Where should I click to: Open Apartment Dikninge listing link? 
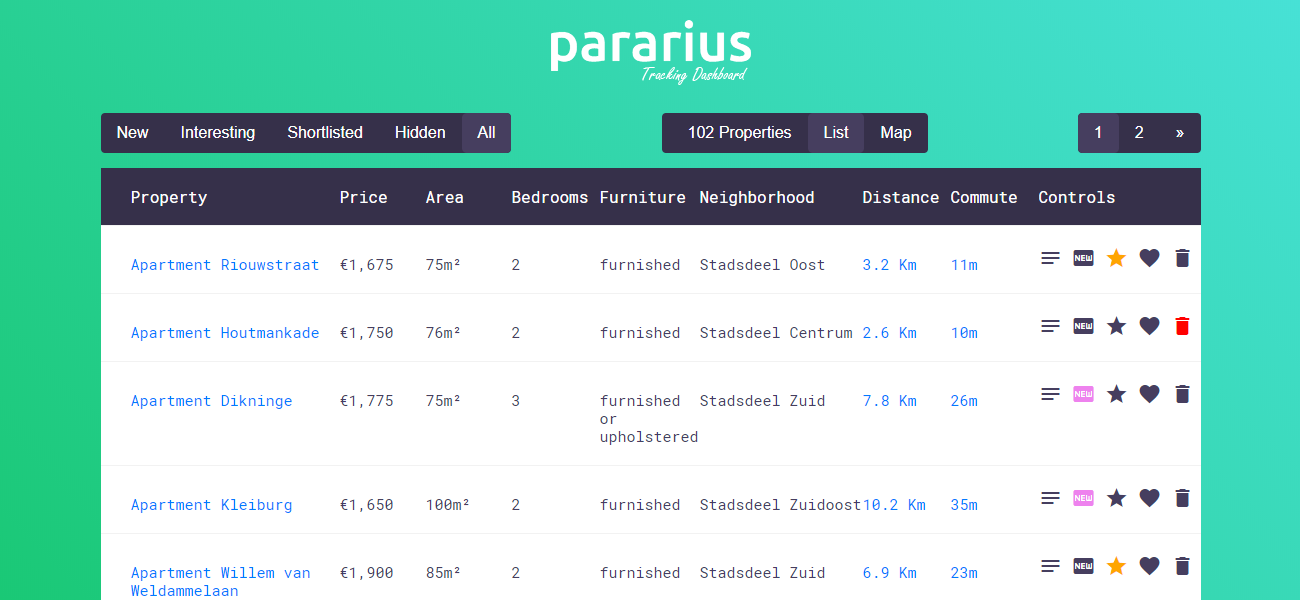(212, 401)
